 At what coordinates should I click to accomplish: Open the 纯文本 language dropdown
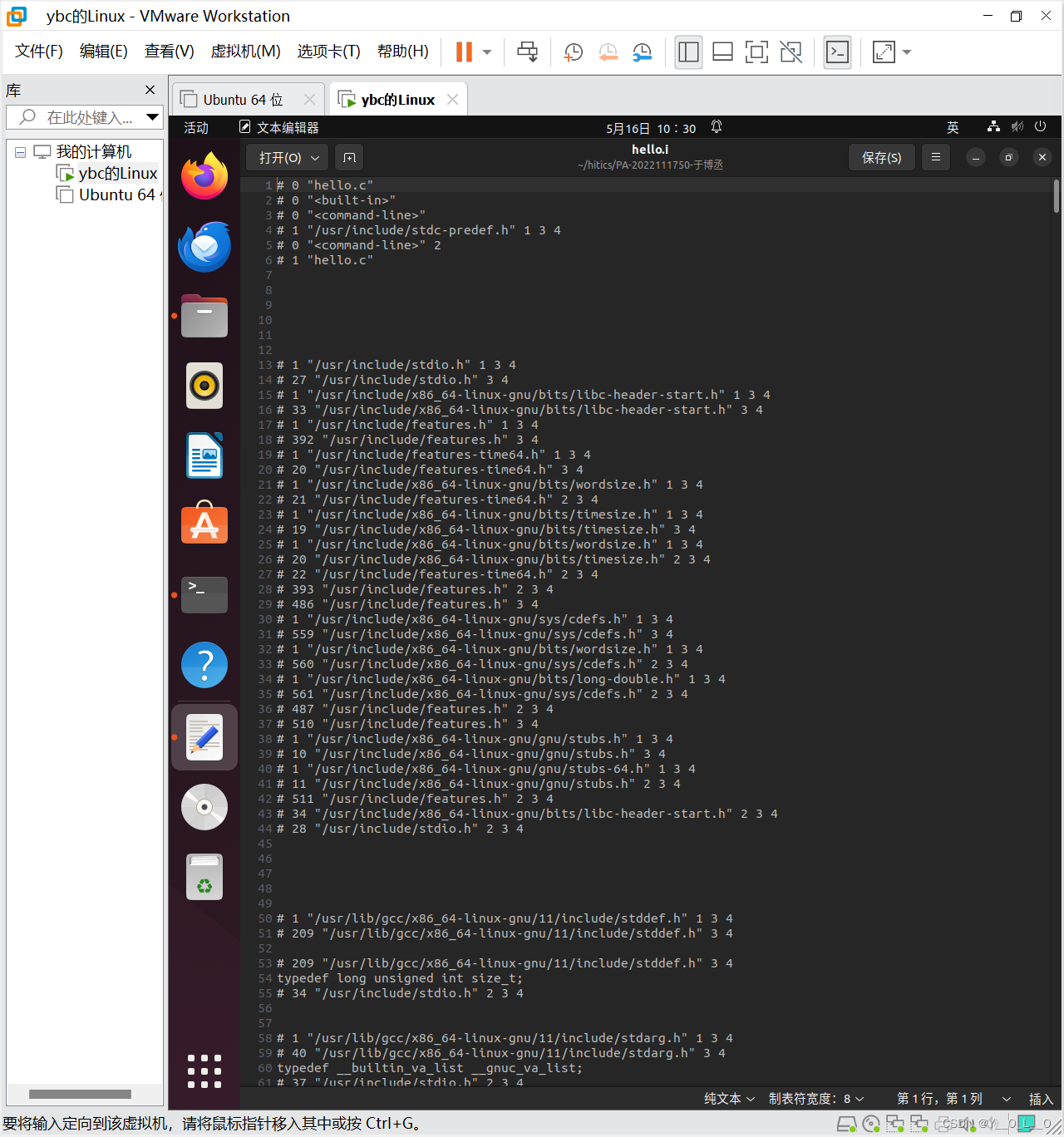point(730,1099)
